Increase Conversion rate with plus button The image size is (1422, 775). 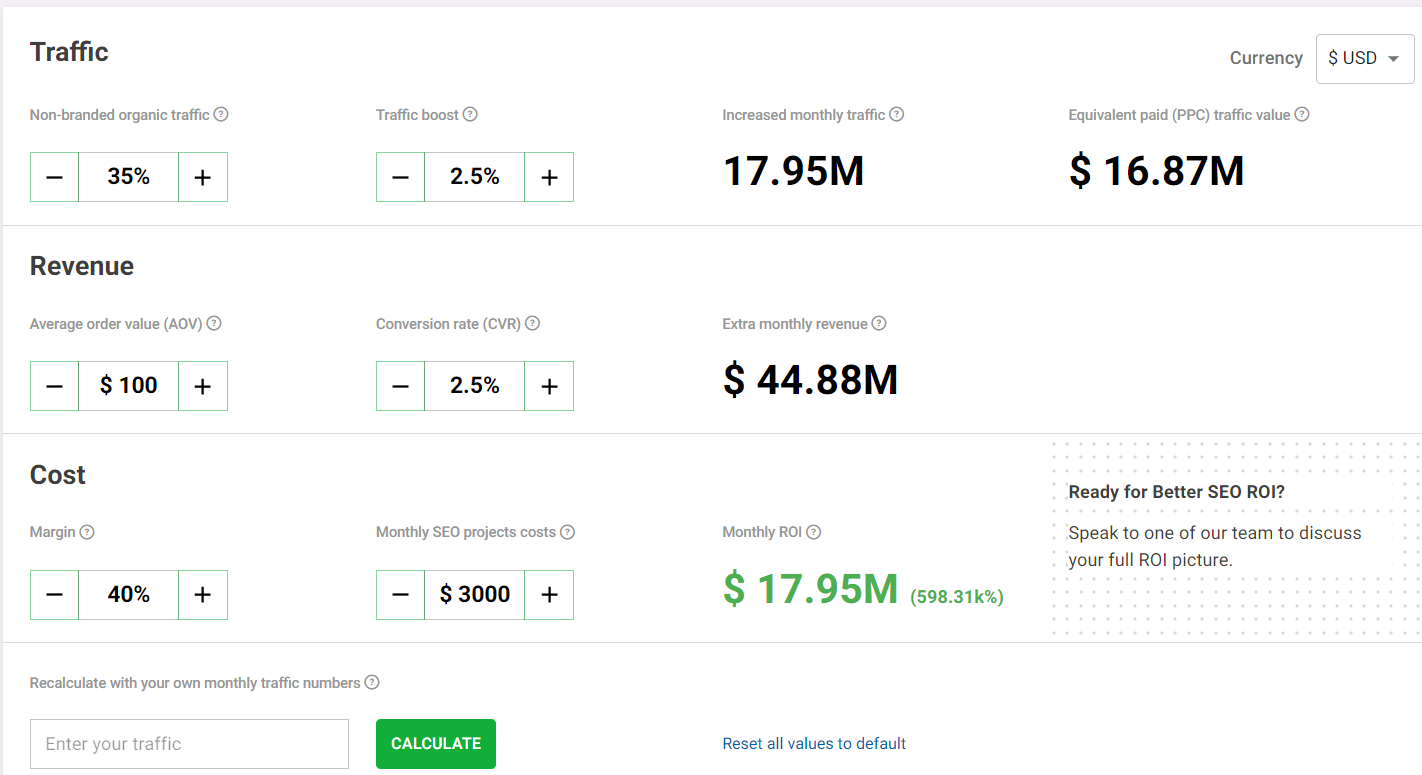pos(549,386)
